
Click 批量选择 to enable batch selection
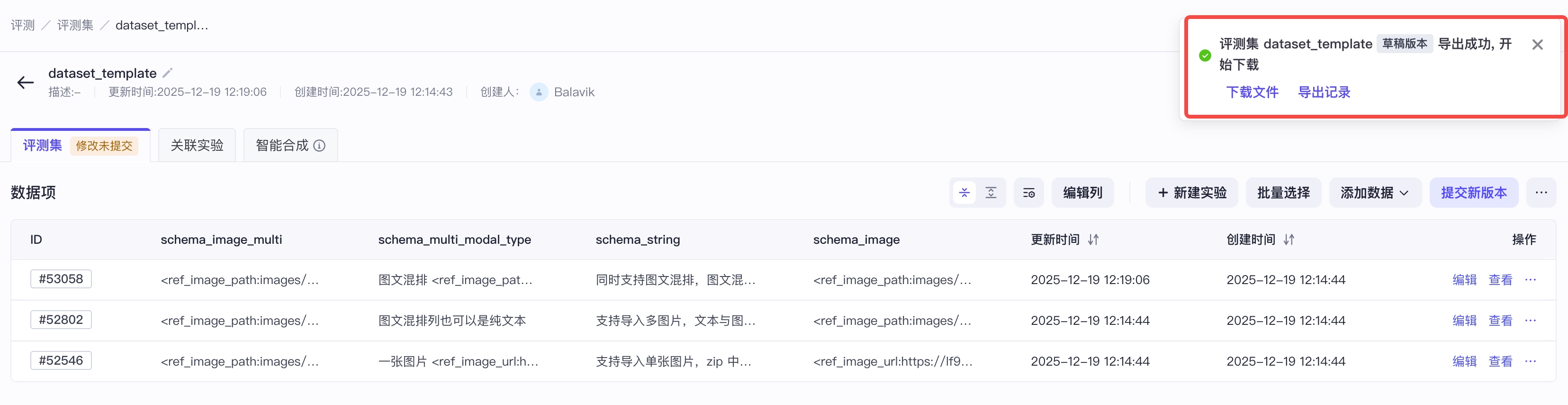[x=1283, y=193]
